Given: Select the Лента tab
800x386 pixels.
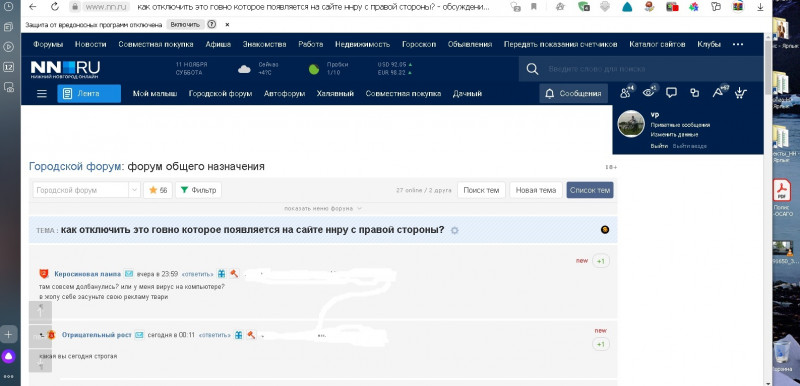Looking at the screenshot, I should tap(89, 94).
